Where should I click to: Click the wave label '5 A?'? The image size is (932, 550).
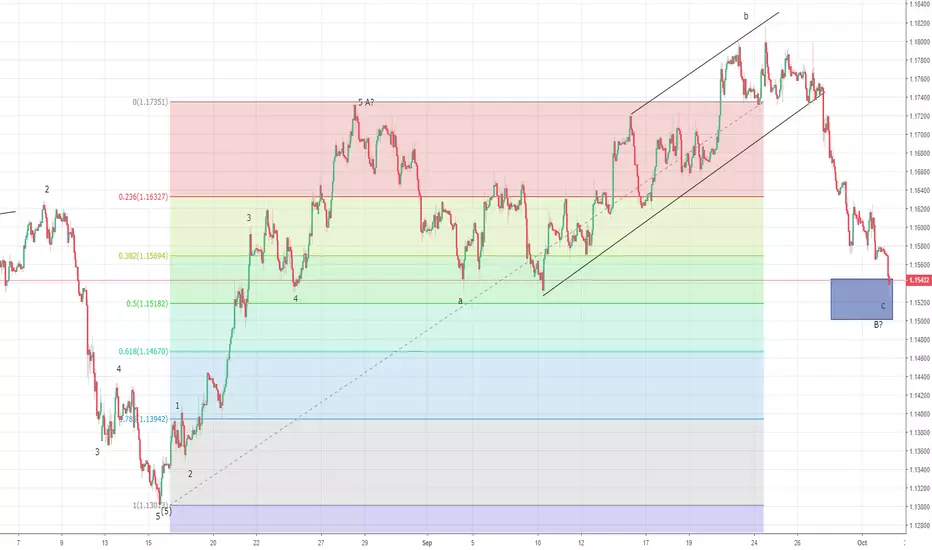pos(366,102)
